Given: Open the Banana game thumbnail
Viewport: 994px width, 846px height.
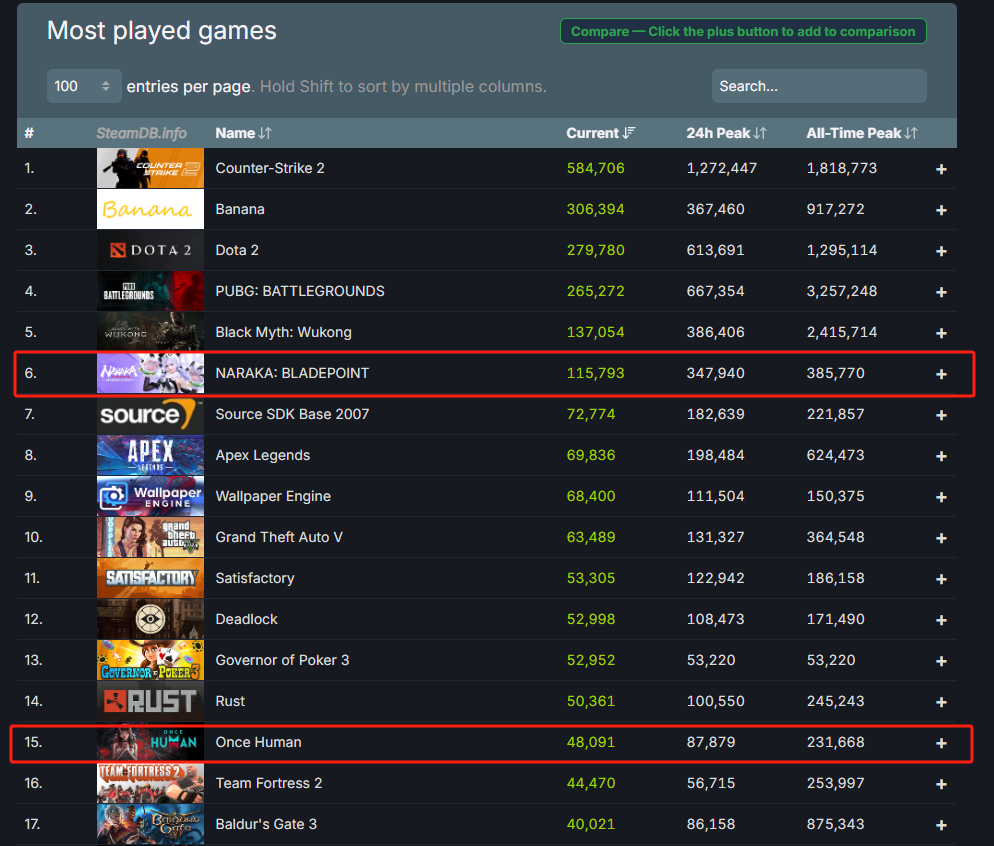Looking at the screenshot, I should (150, 209).
